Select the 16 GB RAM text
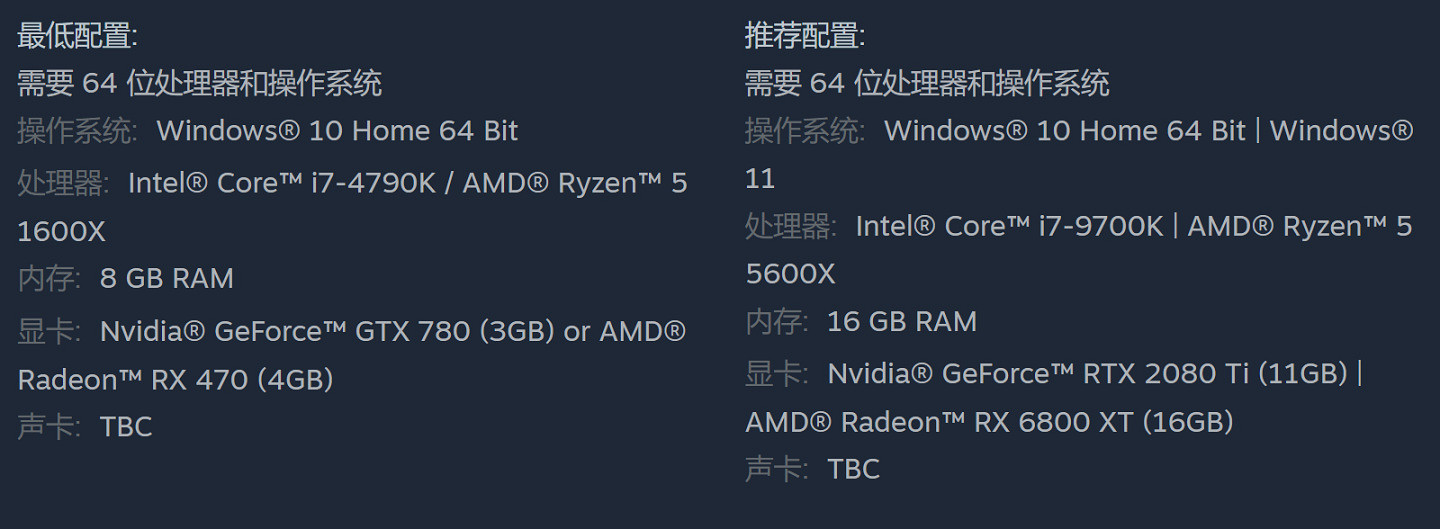This screenshot has width=1440, height=529. point(901,322)
